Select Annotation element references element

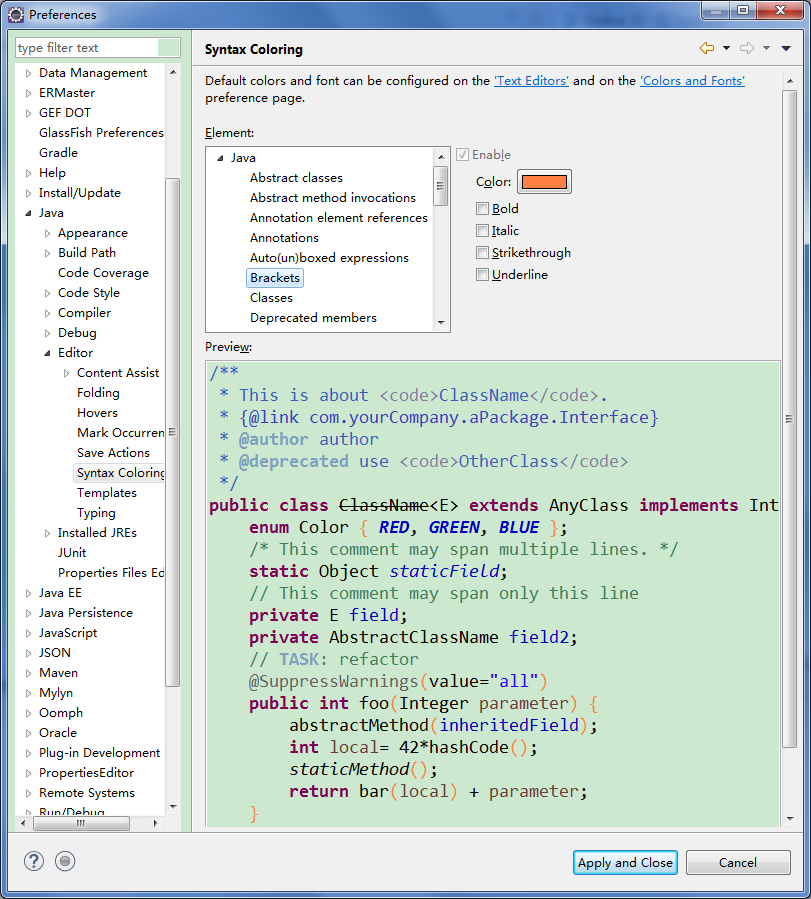pyautogui.click(x=338, y=218)
